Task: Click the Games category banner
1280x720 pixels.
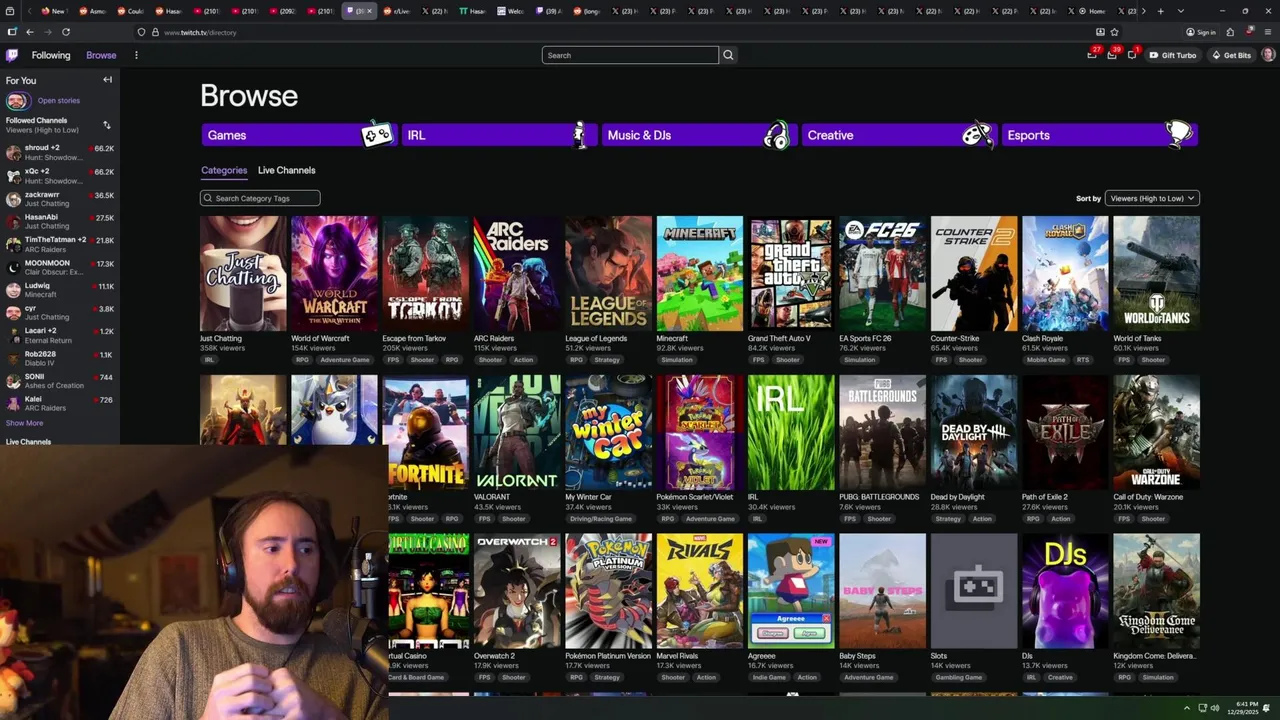Action: coord(298,135)
